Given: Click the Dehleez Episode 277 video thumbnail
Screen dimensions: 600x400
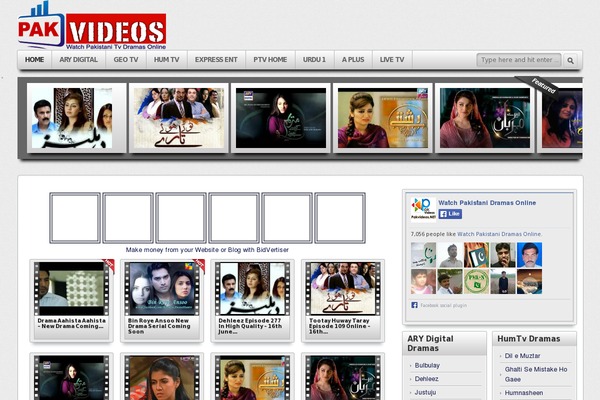Looking at the screenshot, I should click(x=253, y=289).
